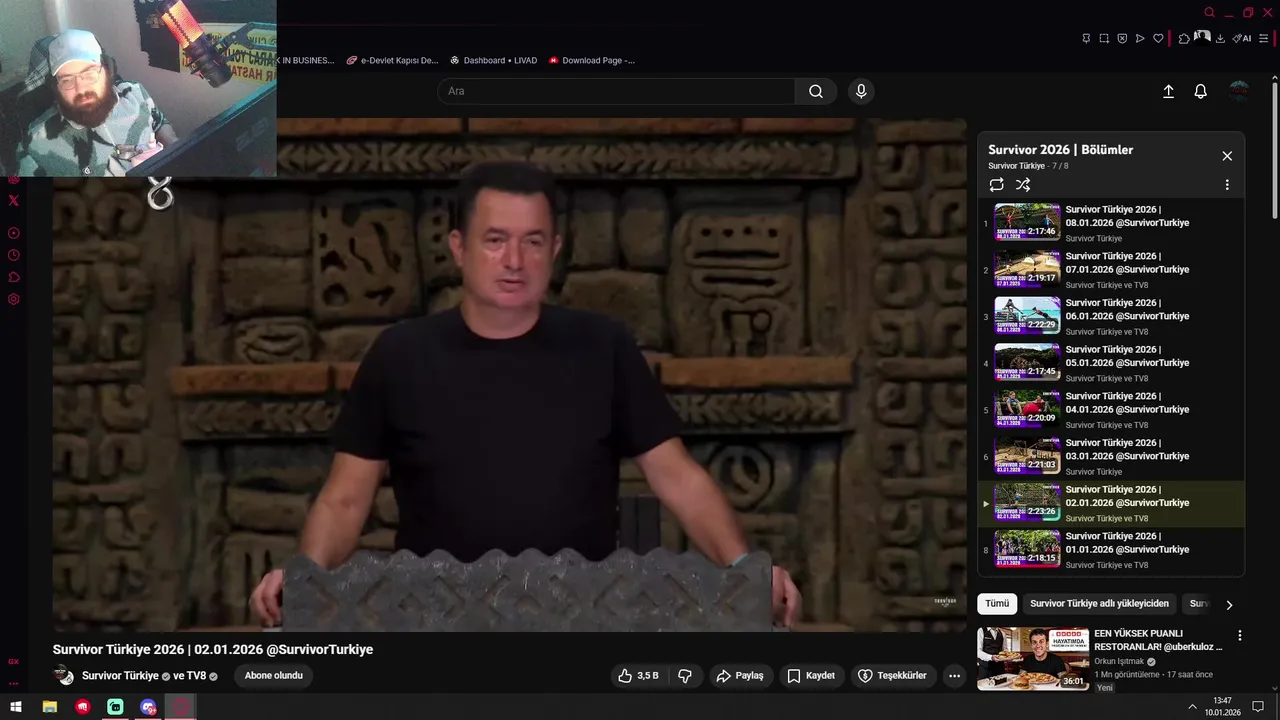Select Survivor Türkiye adlı yükleyiciden chip
1280x720 pixels.
point(1099,604)
